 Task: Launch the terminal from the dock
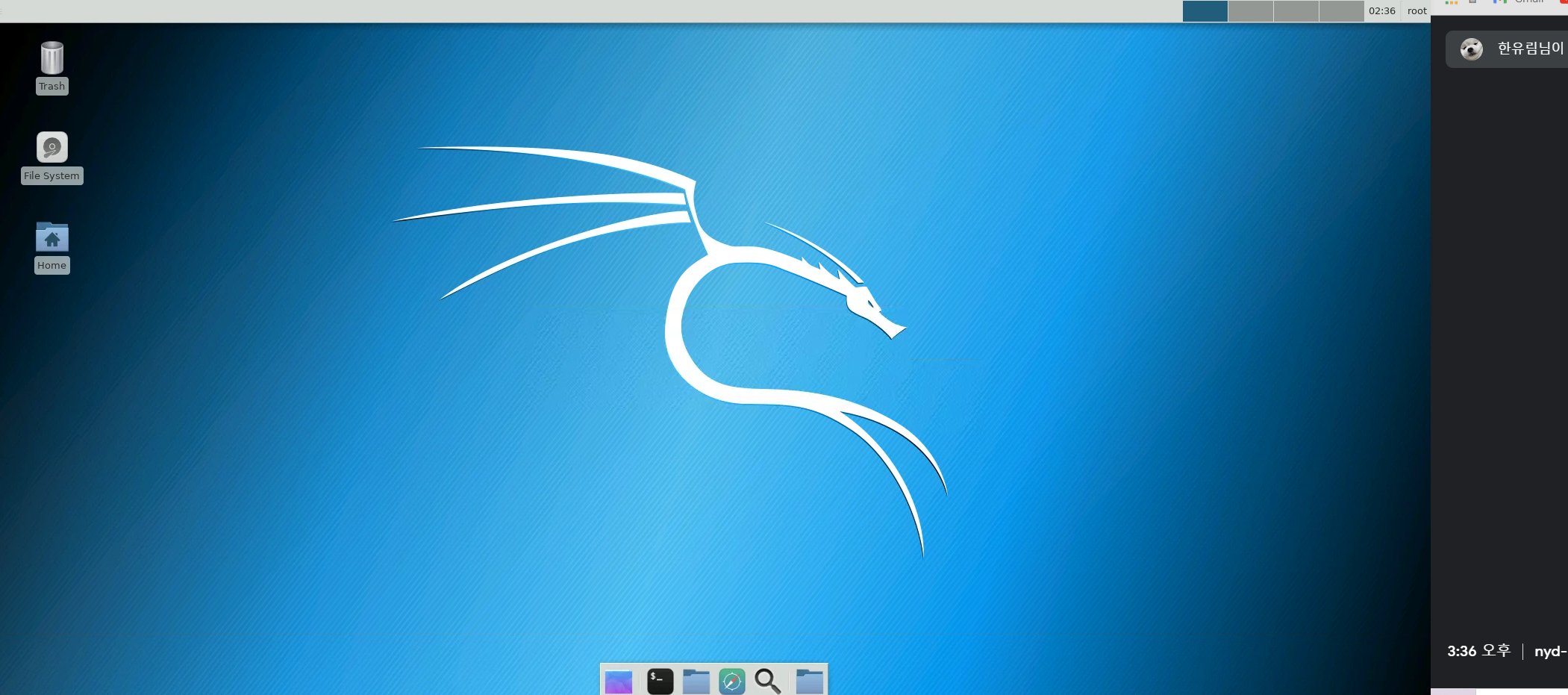[x=660, y=681]
